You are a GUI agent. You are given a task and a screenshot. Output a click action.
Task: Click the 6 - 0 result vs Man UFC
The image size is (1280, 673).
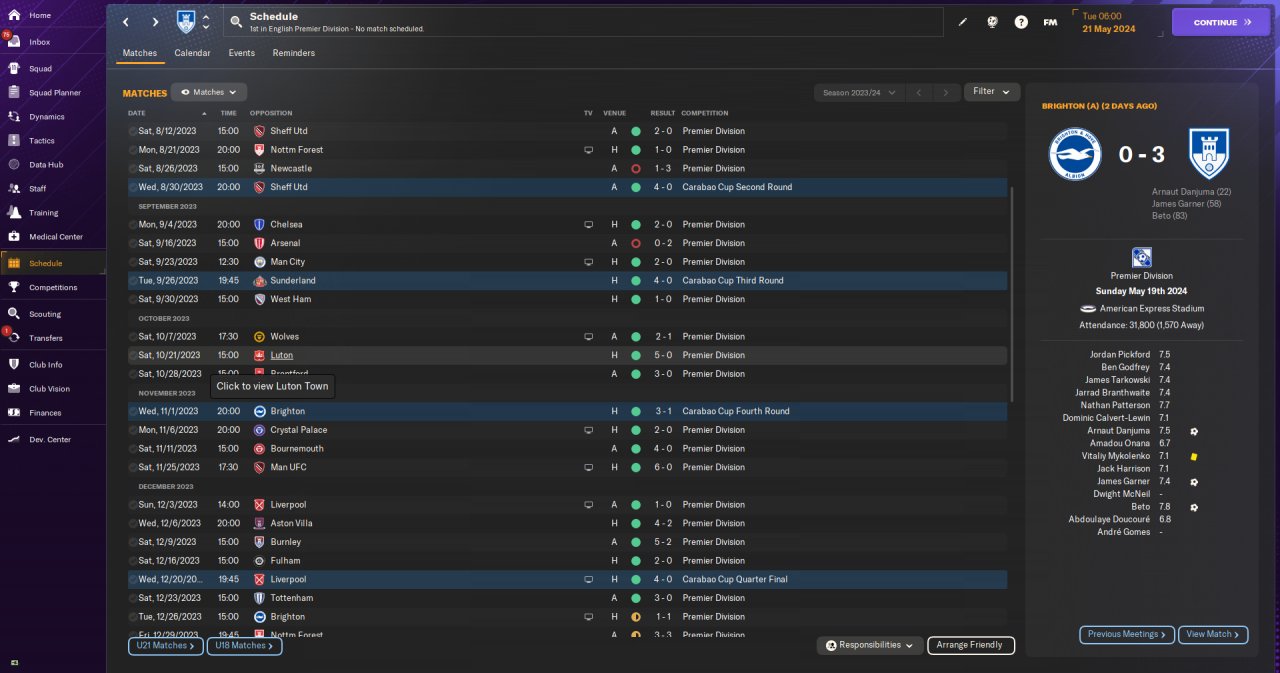[x=663, y=467]
